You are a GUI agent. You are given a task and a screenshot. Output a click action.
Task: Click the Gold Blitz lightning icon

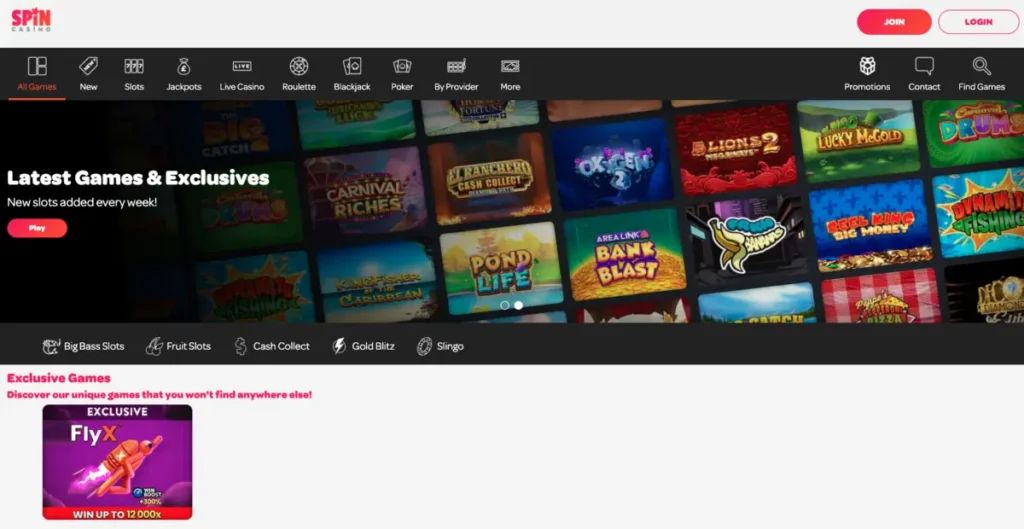coord(339,346)
